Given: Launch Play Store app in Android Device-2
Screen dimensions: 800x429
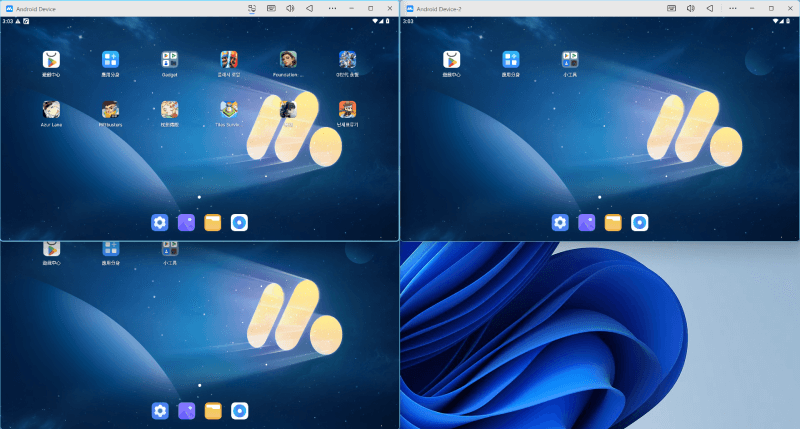Looking at the screenshot, I should click(452, 60).
